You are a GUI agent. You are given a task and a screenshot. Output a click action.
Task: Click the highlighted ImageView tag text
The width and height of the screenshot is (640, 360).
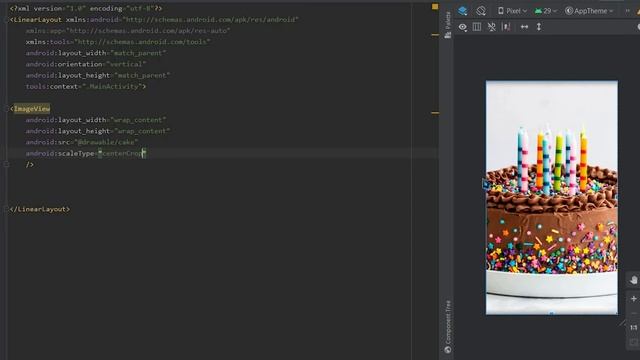[x=32, y=109]
